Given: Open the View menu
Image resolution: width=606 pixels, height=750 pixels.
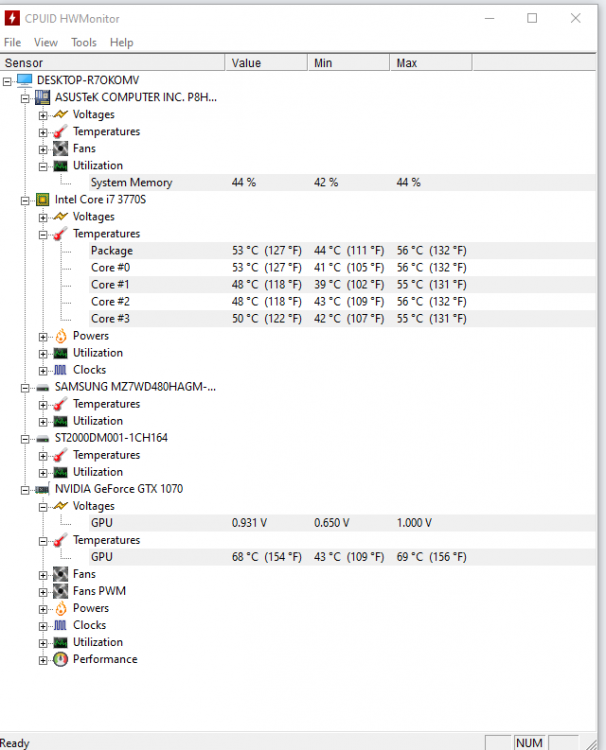Looking at the screenshot, I should (46, 43).
